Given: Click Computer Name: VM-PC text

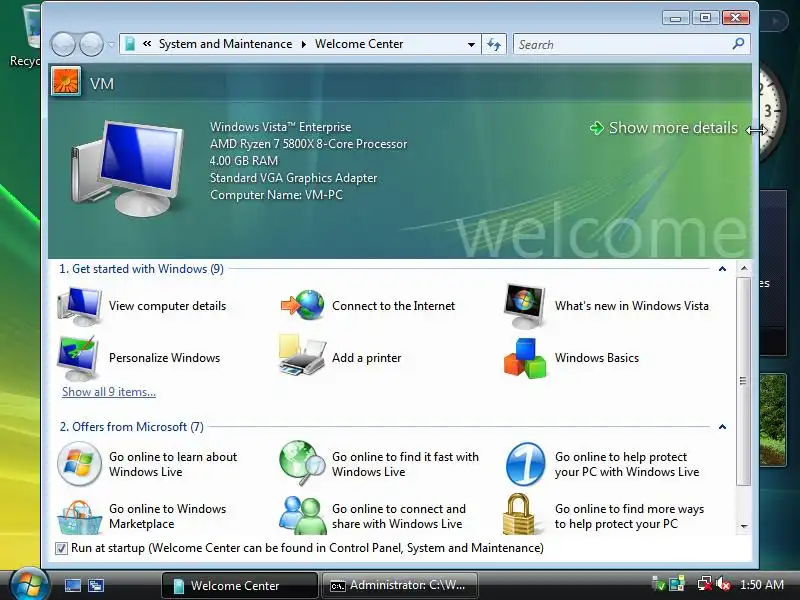Looking at the screenshot, I should pyautogui.click(x=276, y=195).
